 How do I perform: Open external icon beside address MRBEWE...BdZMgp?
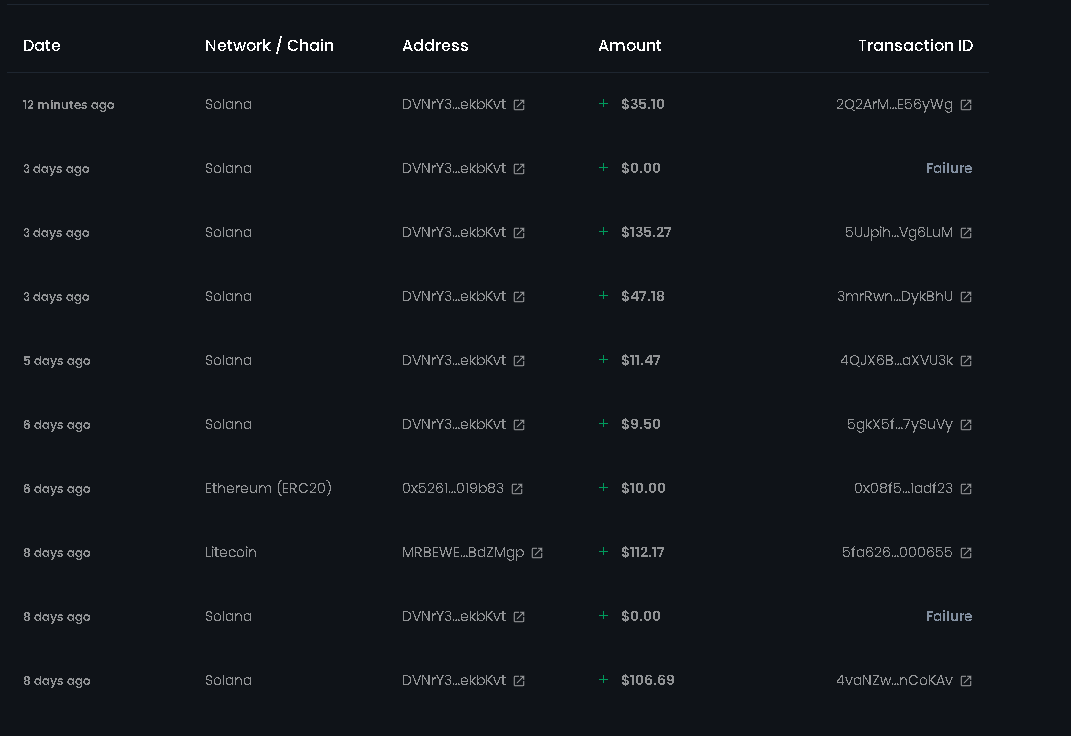[x=537, y=553]
